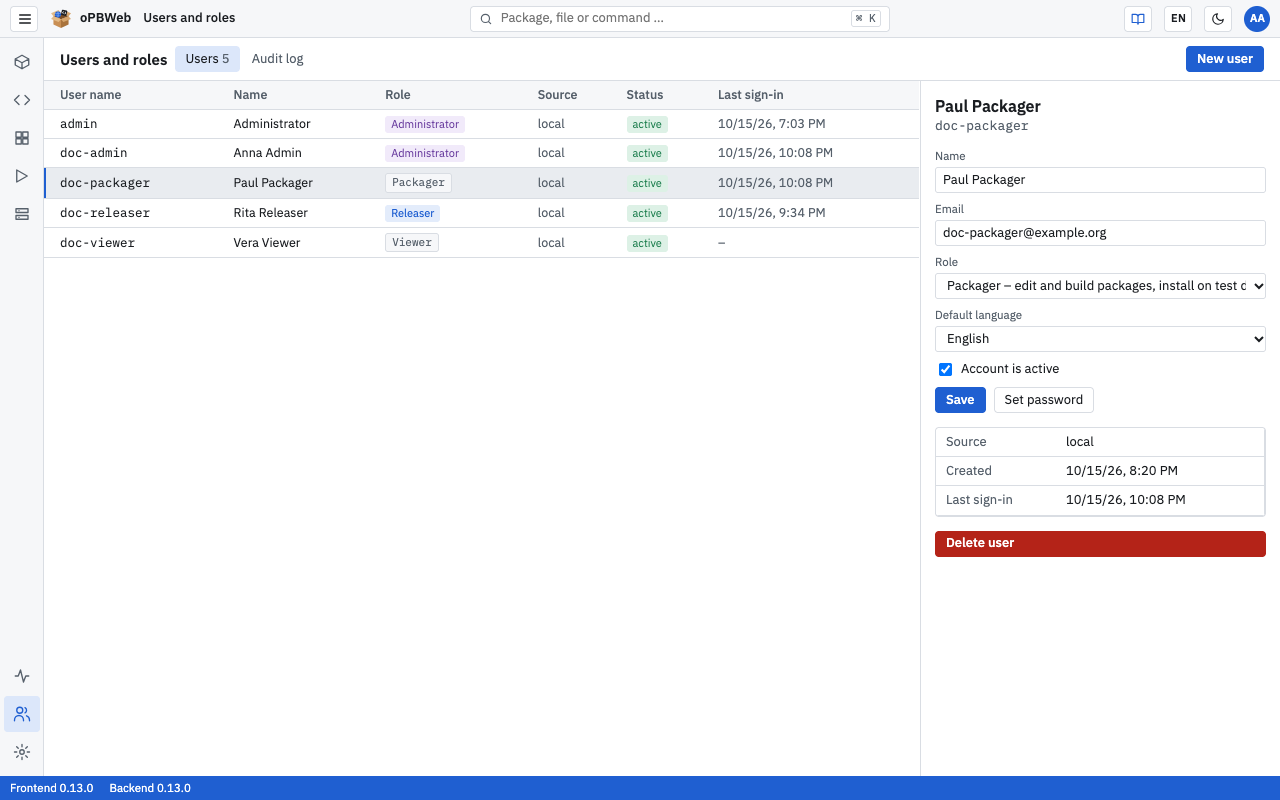Image resolution: width=1280 pixels, height=800 pixels.
Task: Click the oPBWeb package logo
Action: pyautogui.click(x=62, y=19)
